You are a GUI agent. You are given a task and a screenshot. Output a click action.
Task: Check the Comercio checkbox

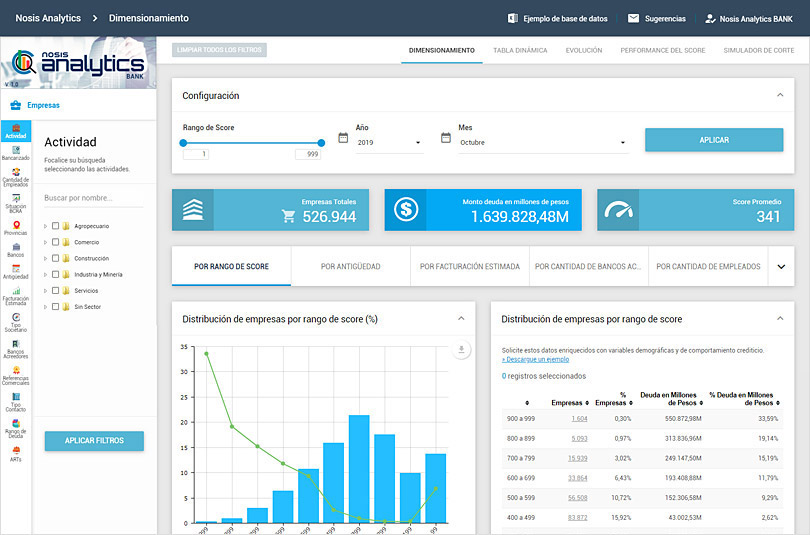pyautogui.click(x=55, y=242)
